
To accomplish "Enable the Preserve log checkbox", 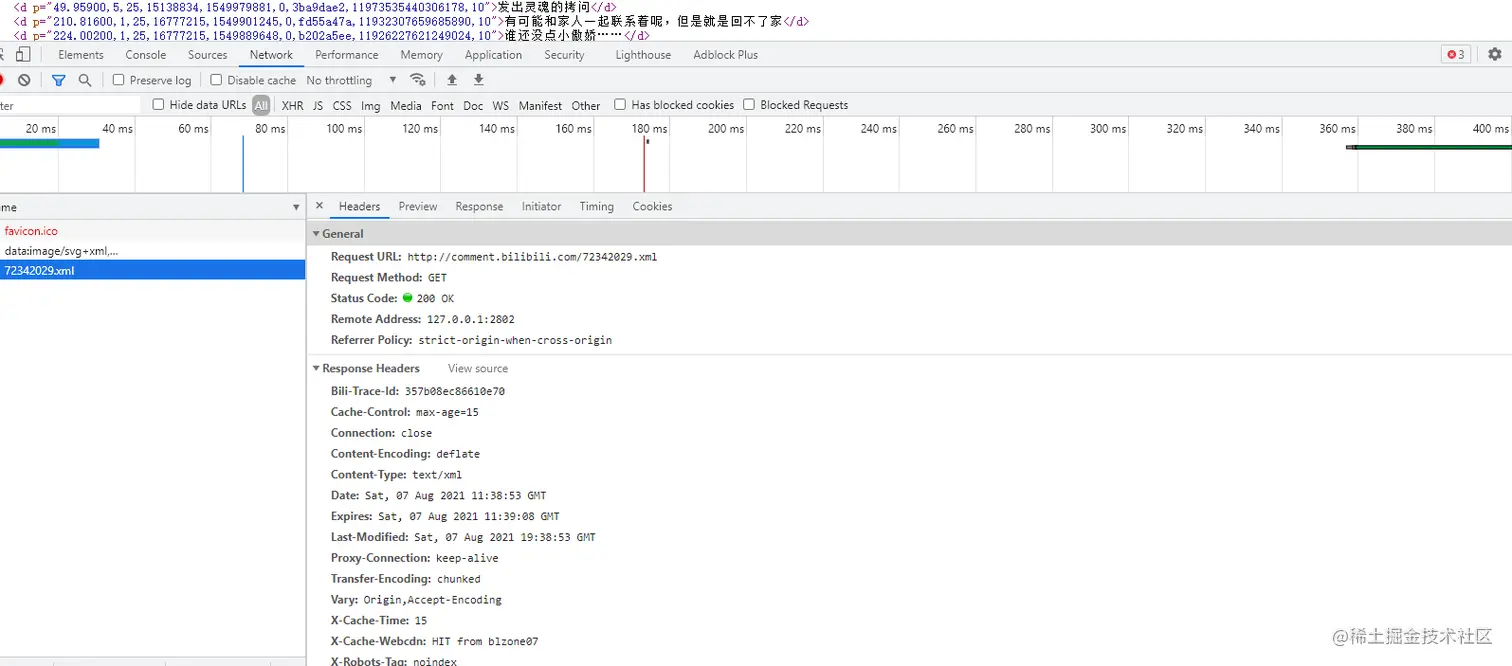I will (118, 80).
